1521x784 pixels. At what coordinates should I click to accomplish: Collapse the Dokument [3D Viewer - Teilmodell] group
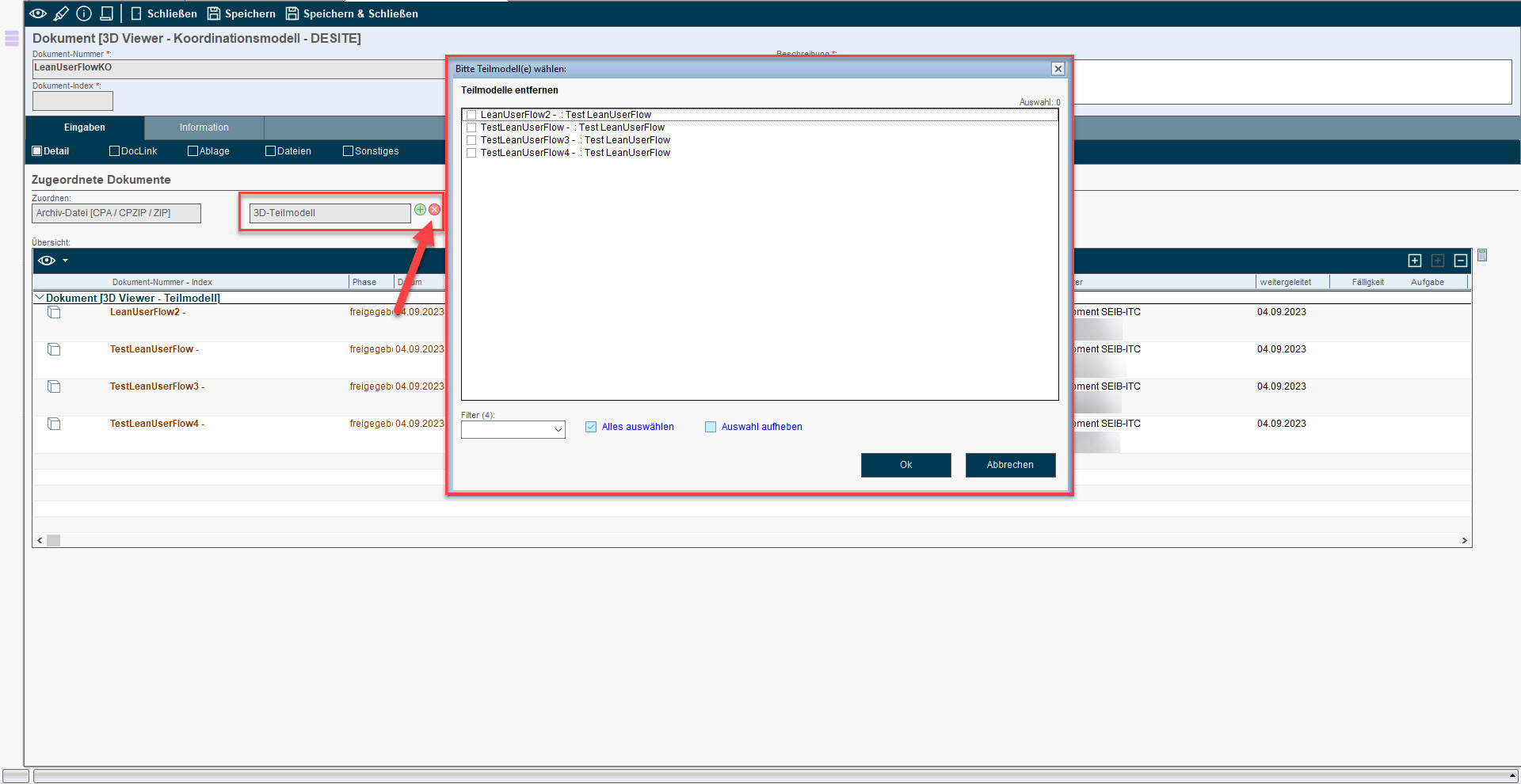click(39, 298)
